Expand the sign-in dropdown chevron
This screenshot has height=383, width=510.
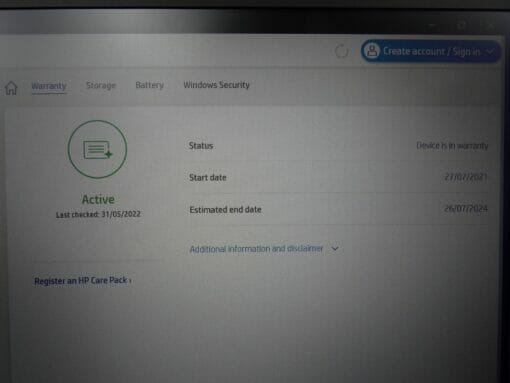pyautogui.click(x=490, y=51)
